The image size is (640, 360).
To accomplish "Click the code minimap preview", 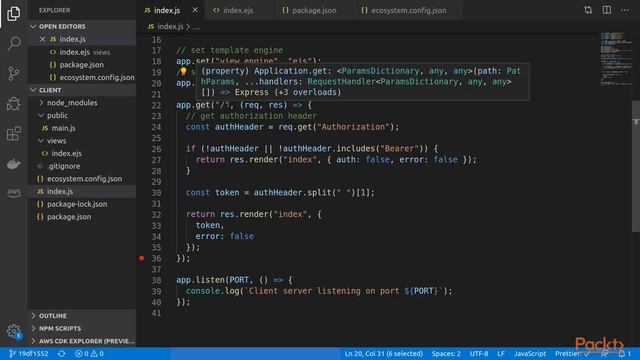I will click(616, 59).
